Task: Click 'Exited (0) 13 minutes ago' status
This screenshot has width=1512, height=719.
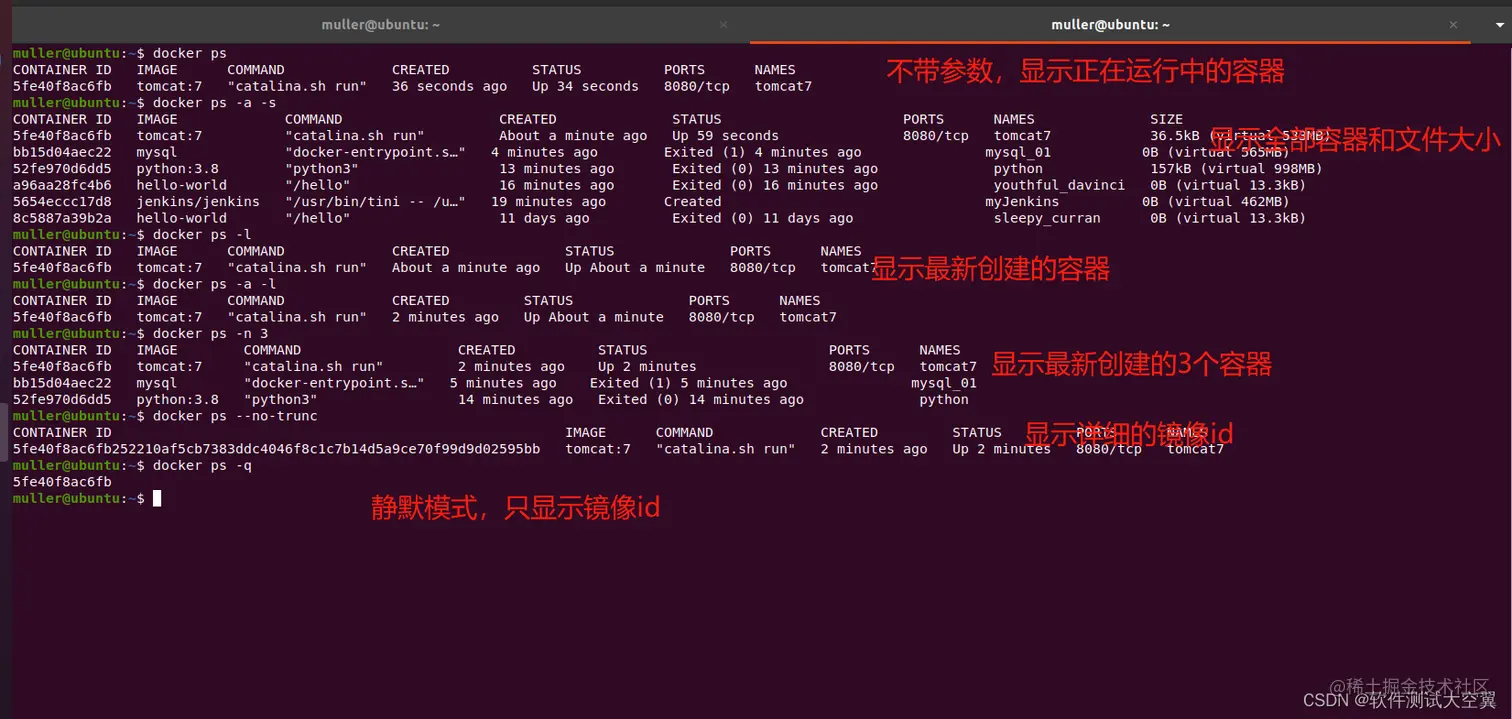Action: [775, 169]
